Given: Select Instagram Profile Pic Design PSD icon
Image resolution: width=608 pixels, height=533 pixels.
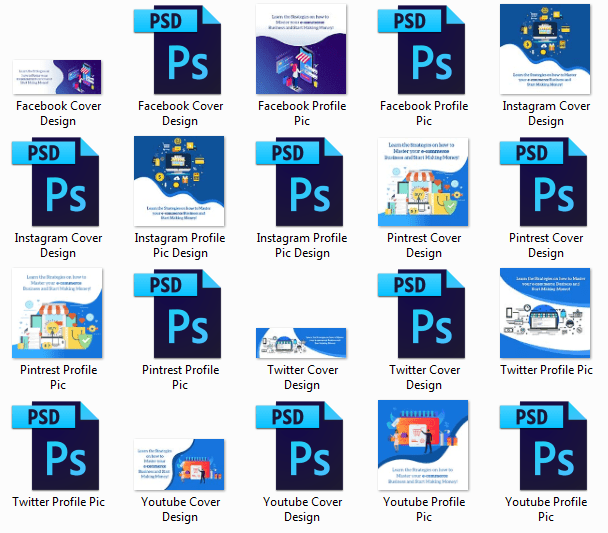Looking at the screenshot, I should coord(299,181).
